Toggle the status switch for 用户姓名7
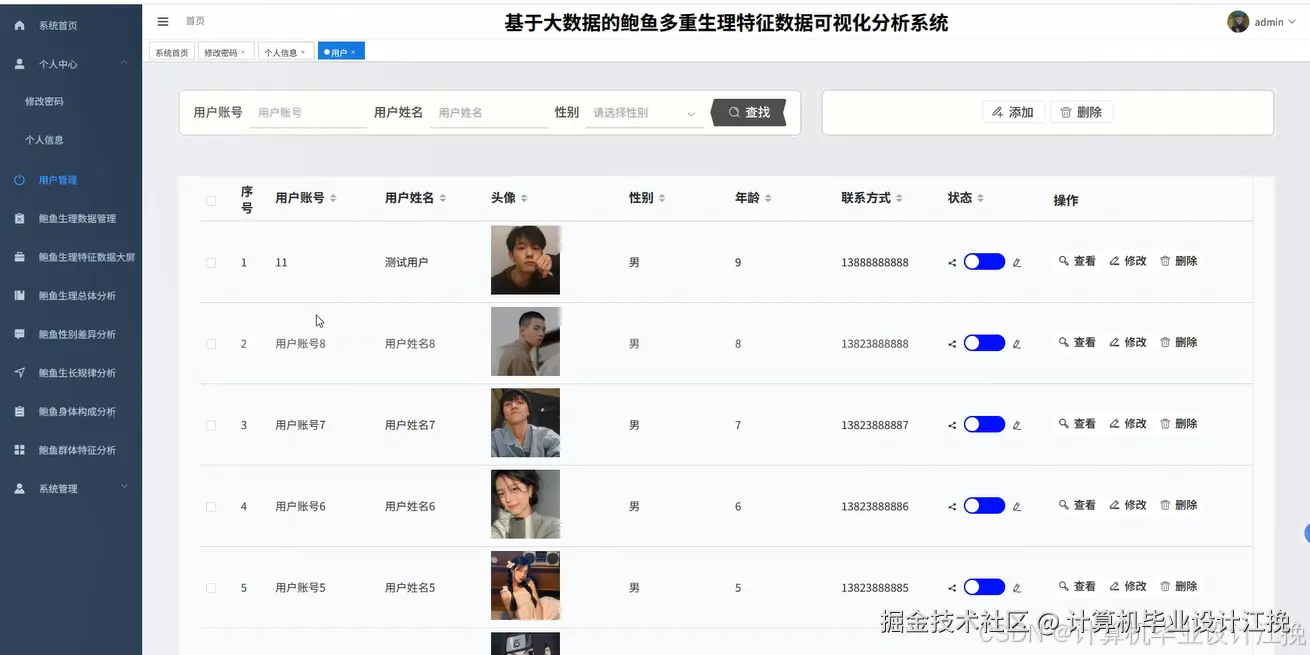 [984, 424]
